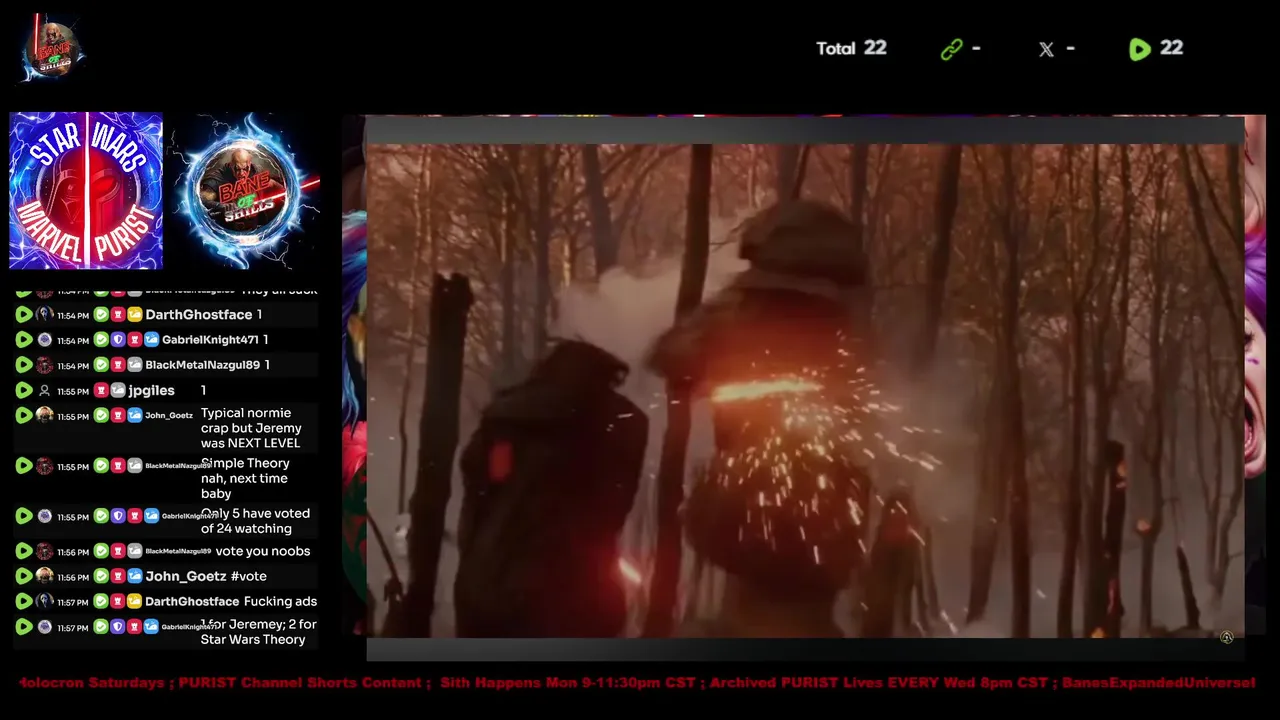Click the 11:56 PM timestamp on the '#vote' row
This screenshot has width=1280, height=720.
(73, 577)
